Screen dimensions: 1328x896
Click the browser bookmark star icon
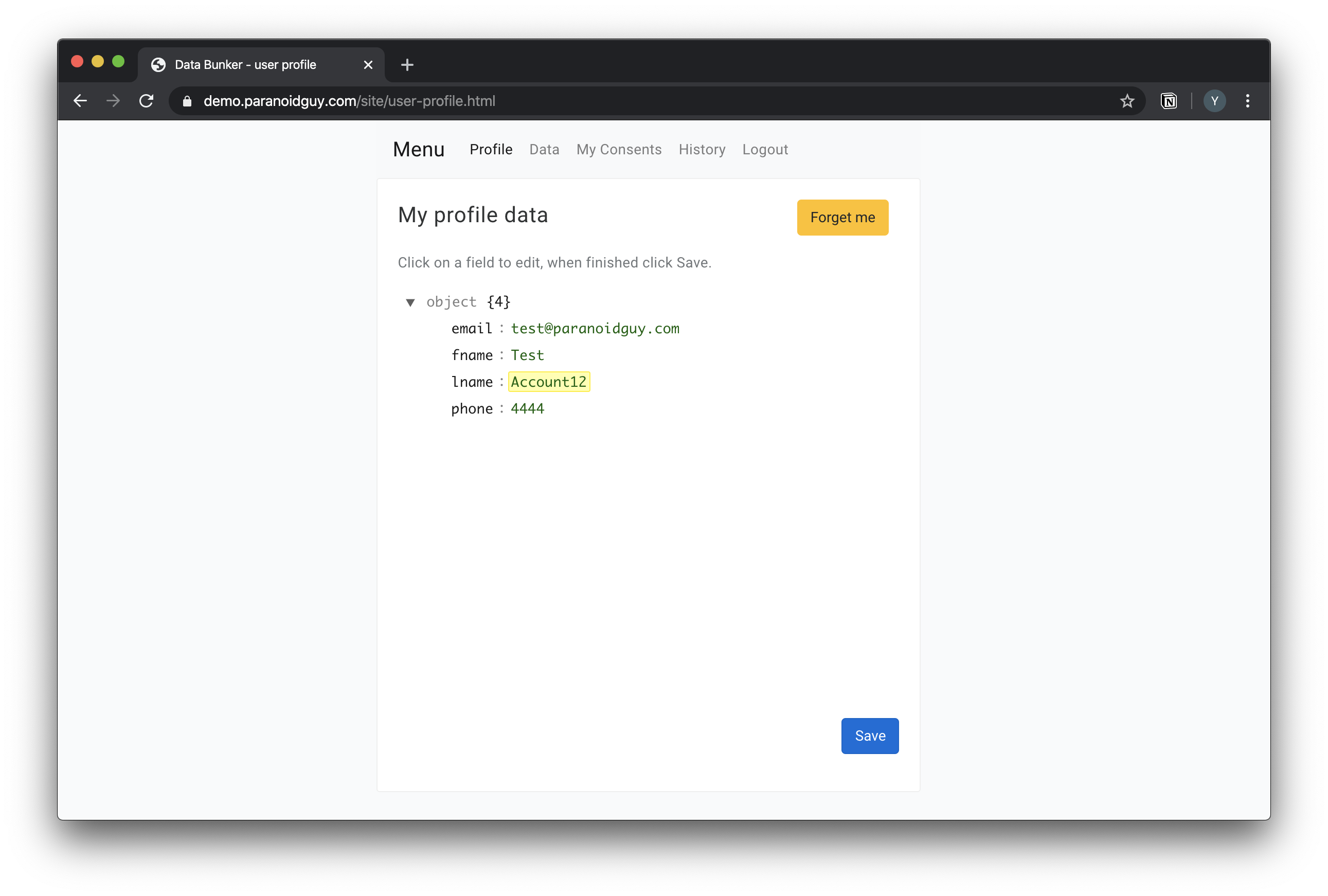(1128, 100)
